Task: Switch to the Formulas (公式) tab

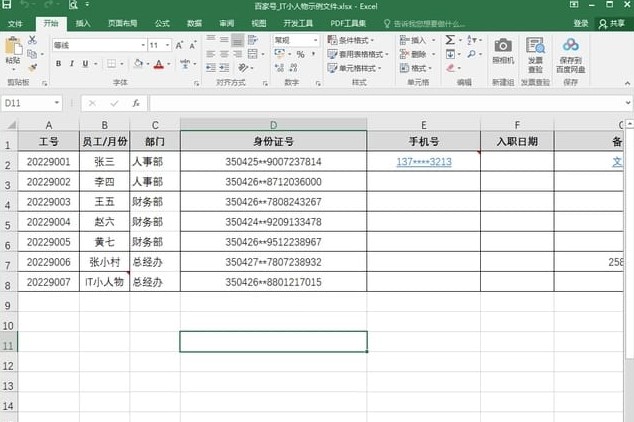Action: tap(162, 23)
